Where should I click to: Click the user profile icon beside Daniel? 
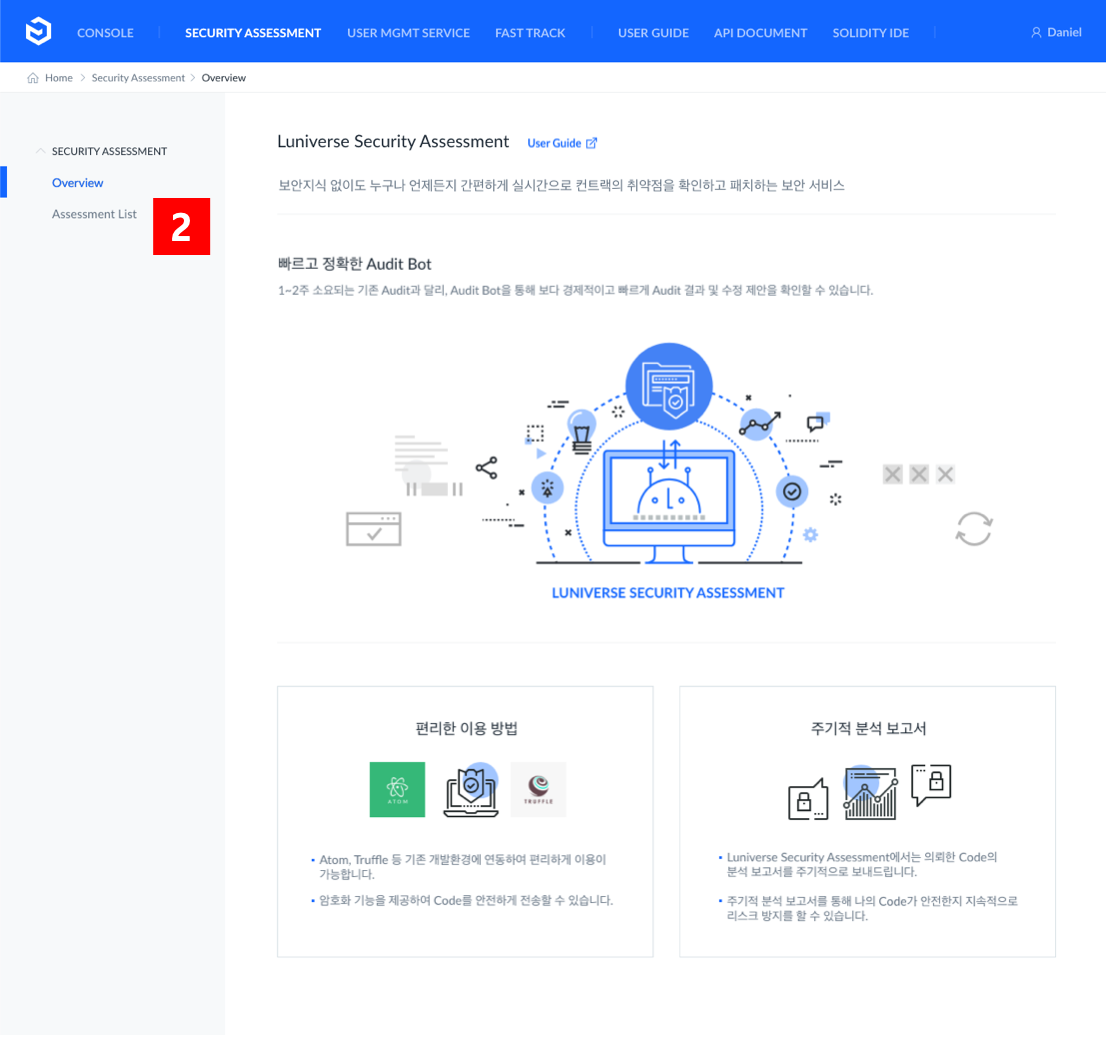1036,32
